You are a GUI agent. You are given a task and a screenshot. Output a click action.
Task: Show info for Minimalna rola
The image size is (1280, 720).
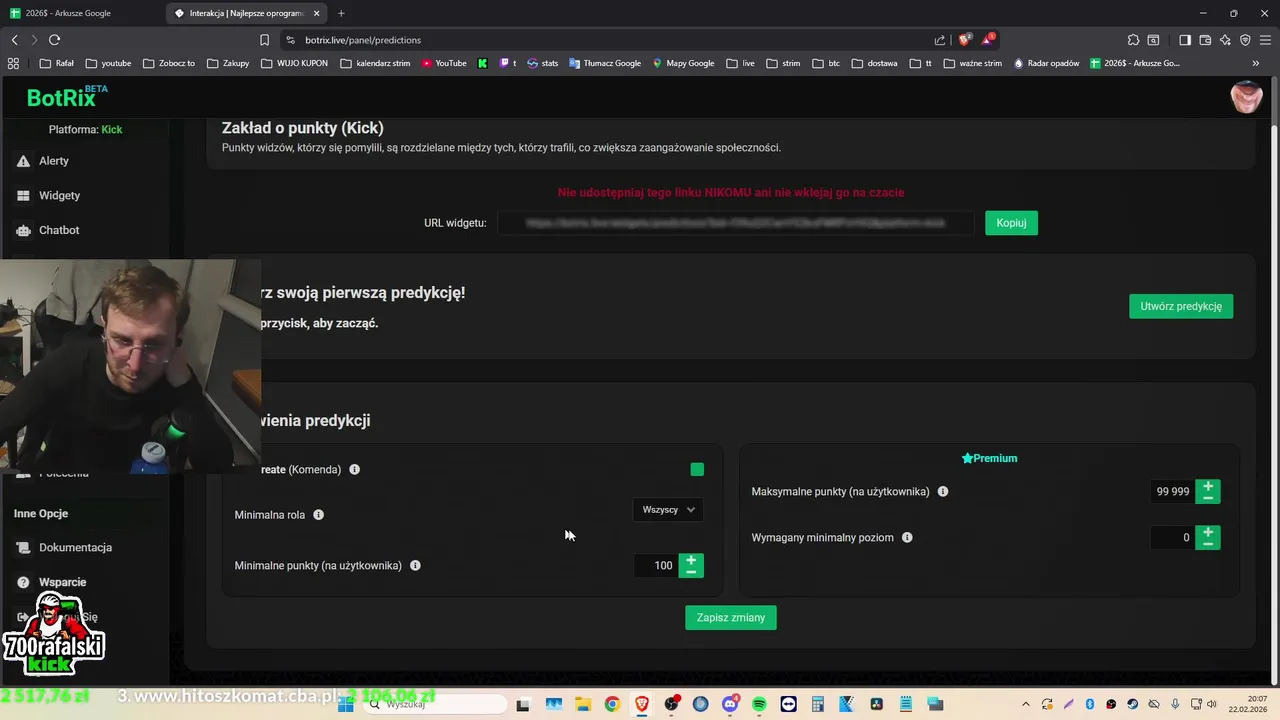point(318,515)
